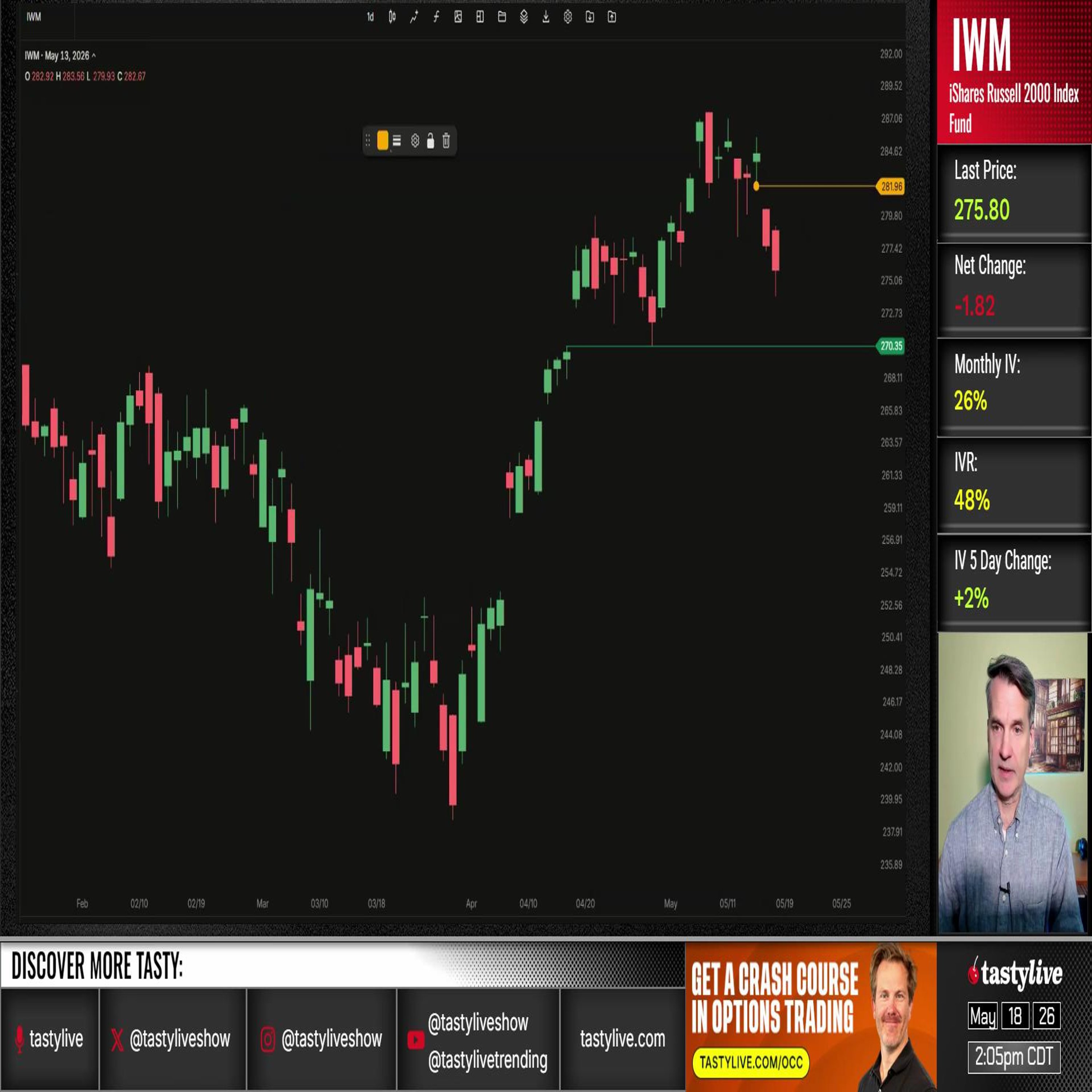
Task: Click the green 270.35 price label
Action: point(890,346)
